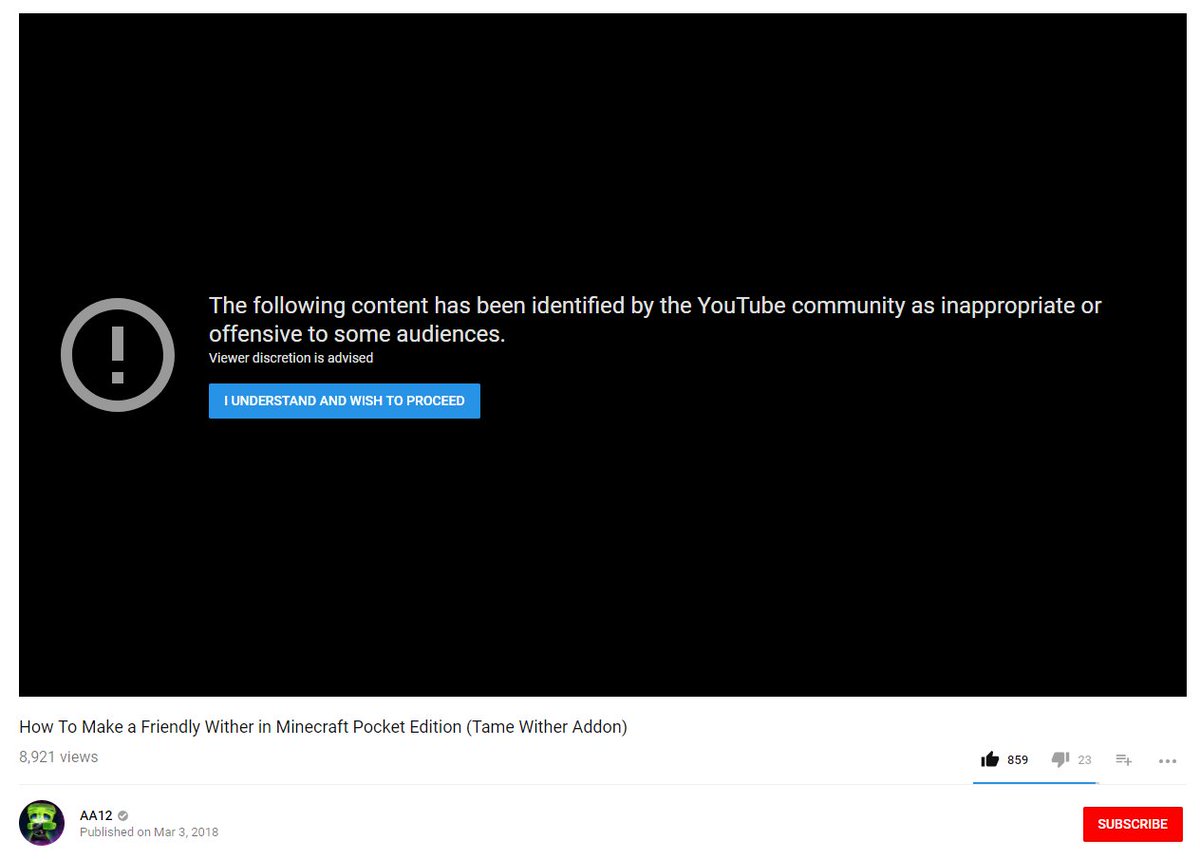The image size is (1200, 859).
Task: Click the like/dislike ratio bar
Action: 1035,783
